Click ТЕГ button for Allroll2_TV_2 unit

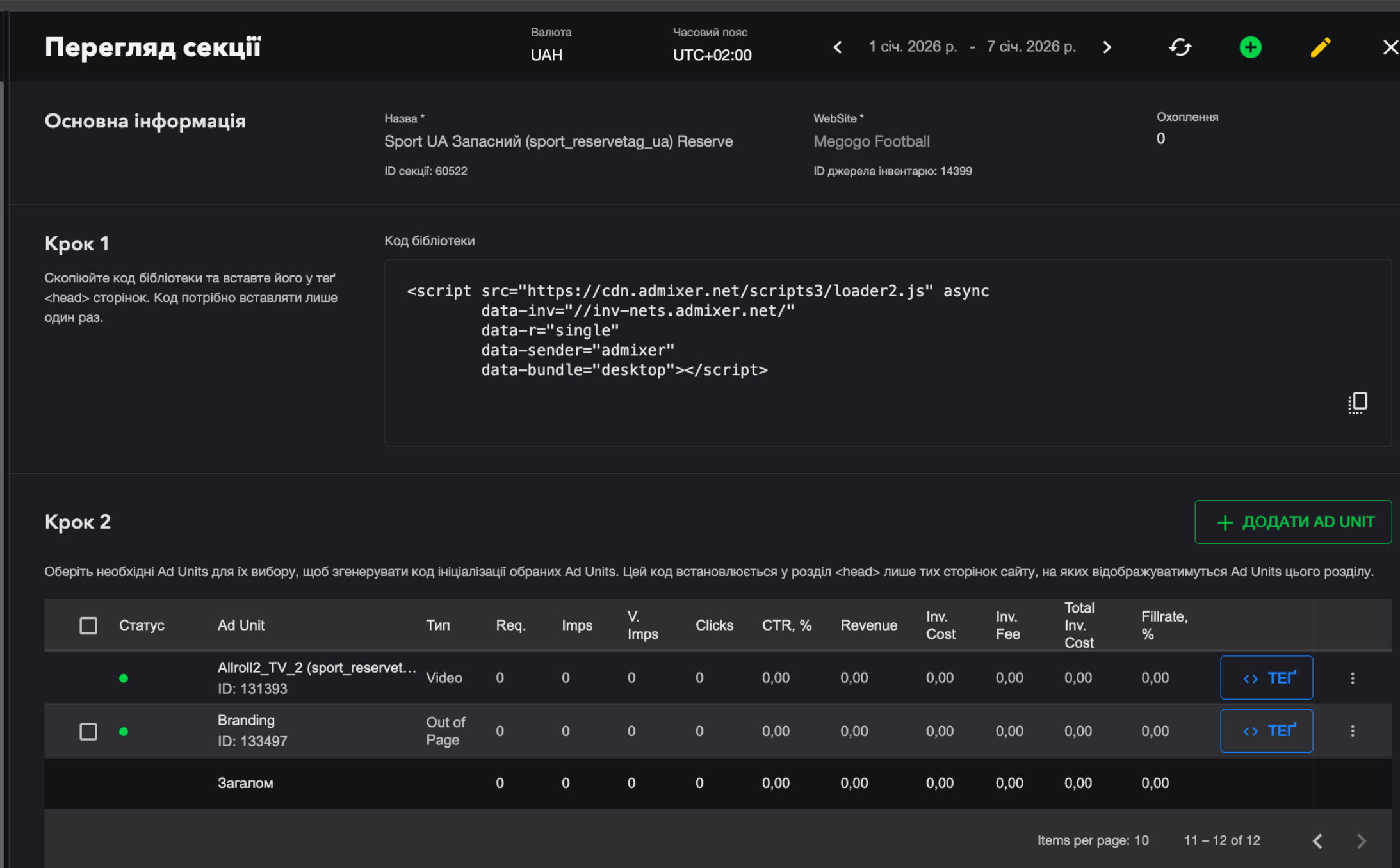[x=1266, y=678]
